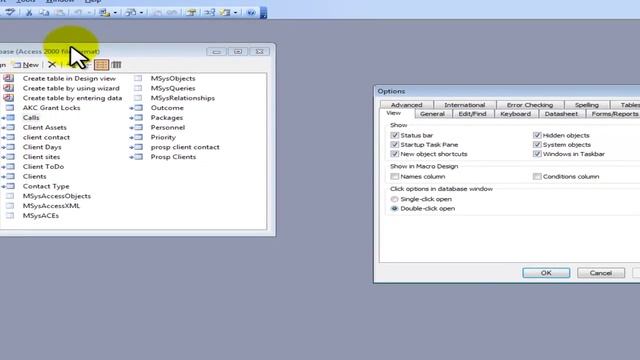
Task: Click the Create table by using wizard icon
Action: tap(9, 88)
